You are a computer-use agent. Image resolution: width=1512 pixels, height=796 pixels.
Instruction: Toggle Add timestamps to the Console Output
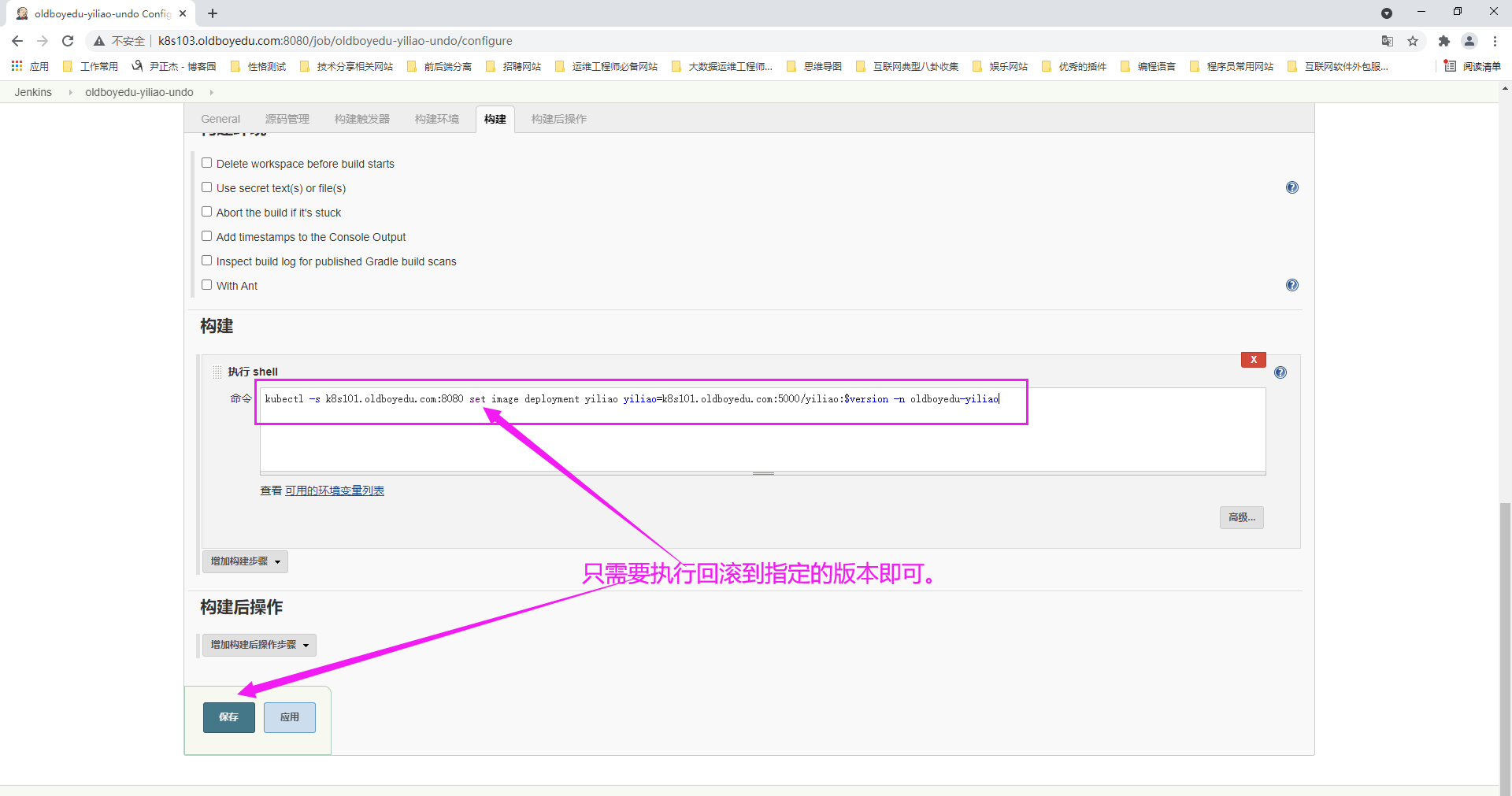click(x=206, y=236)
